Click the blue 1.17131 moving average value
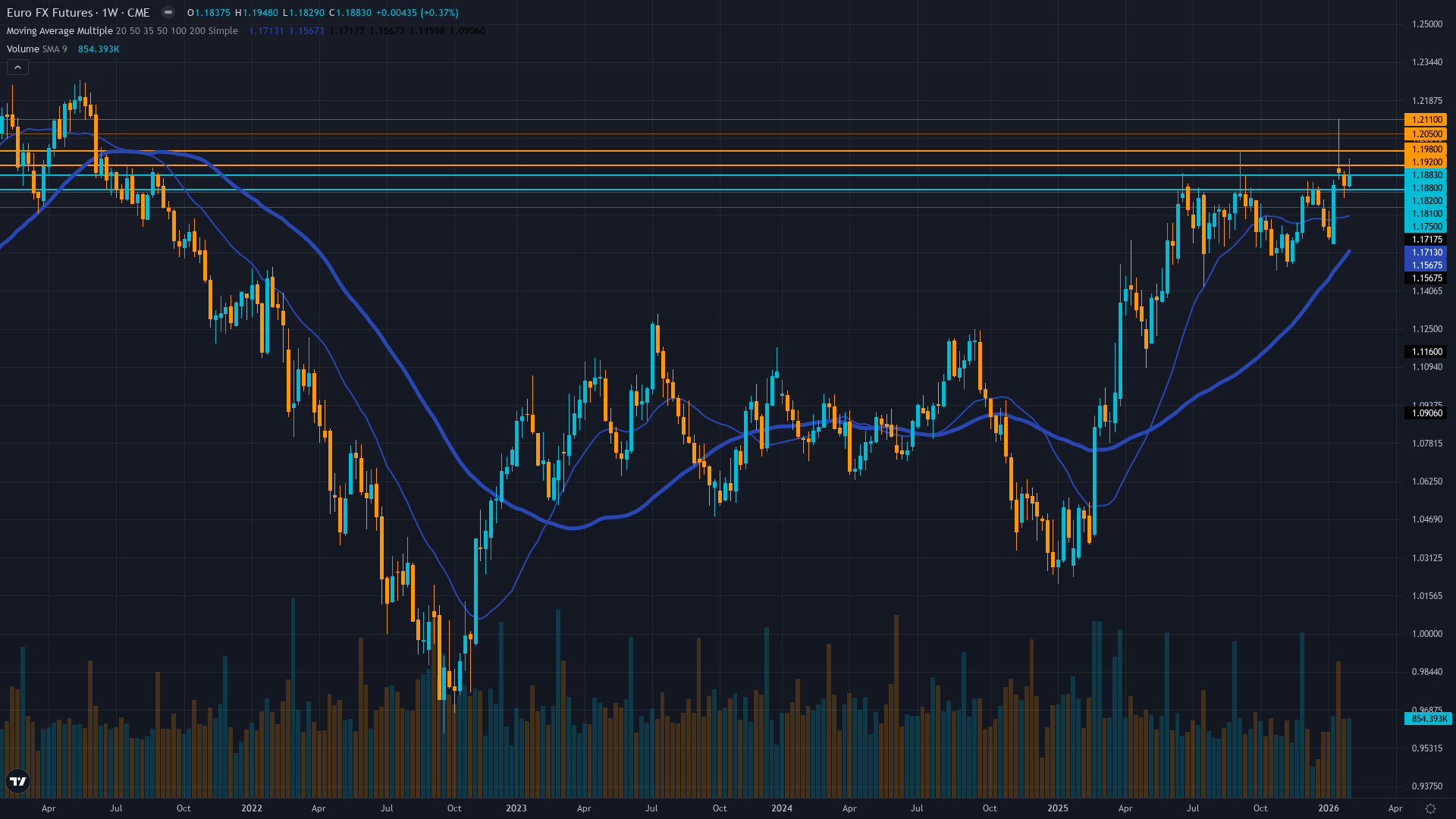Screen dimensions: 1456x819 tap(266, 31)
